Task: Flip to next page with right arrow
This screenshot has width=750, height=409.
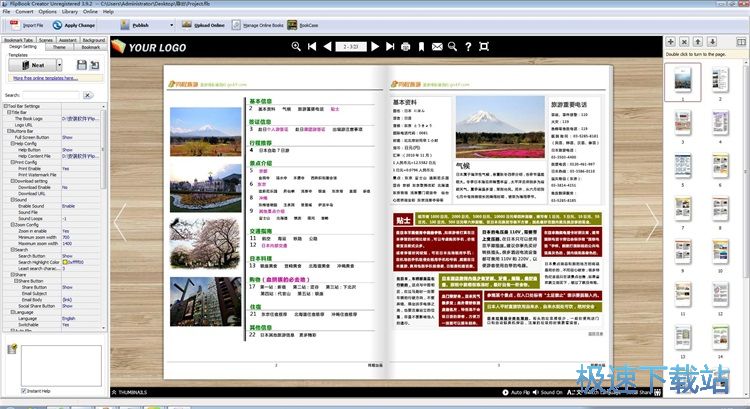Action: point(652,222)
